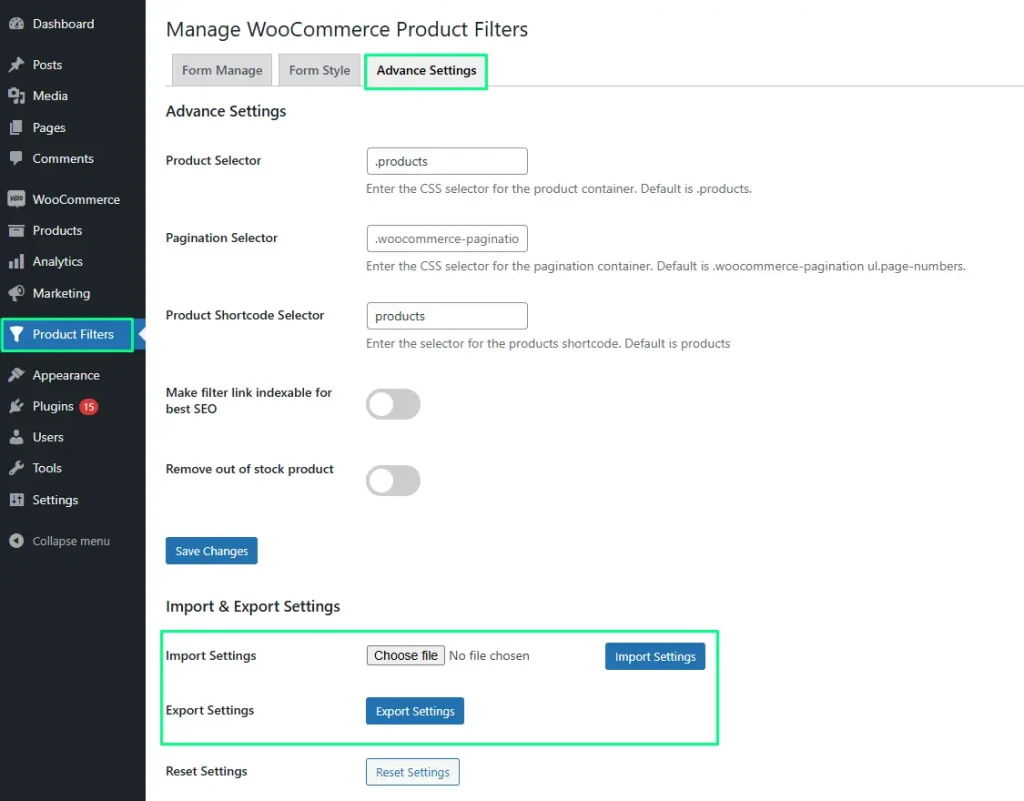Click the 'Product Selector' field label

pyautogui.click(x=213, y=161)
